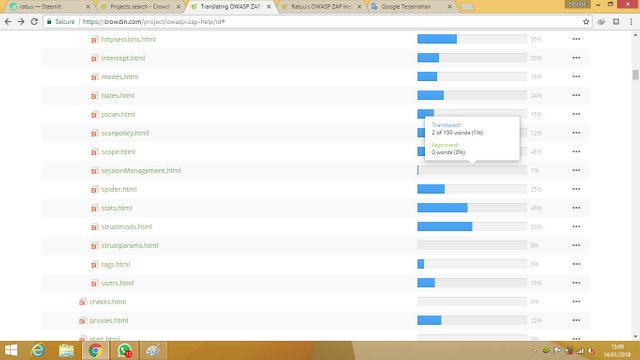This screenshot has width=640, height=360.
Task: Open the scanpolicy.html file link
Action: pyautogui.click(x=125, y=133)
